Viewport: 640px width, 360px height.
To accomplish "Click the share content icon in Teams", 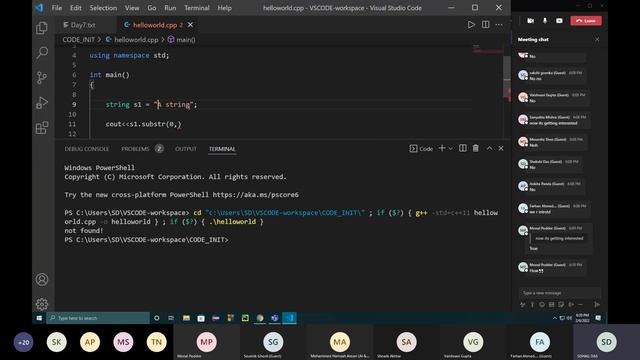I will (559, 20).
